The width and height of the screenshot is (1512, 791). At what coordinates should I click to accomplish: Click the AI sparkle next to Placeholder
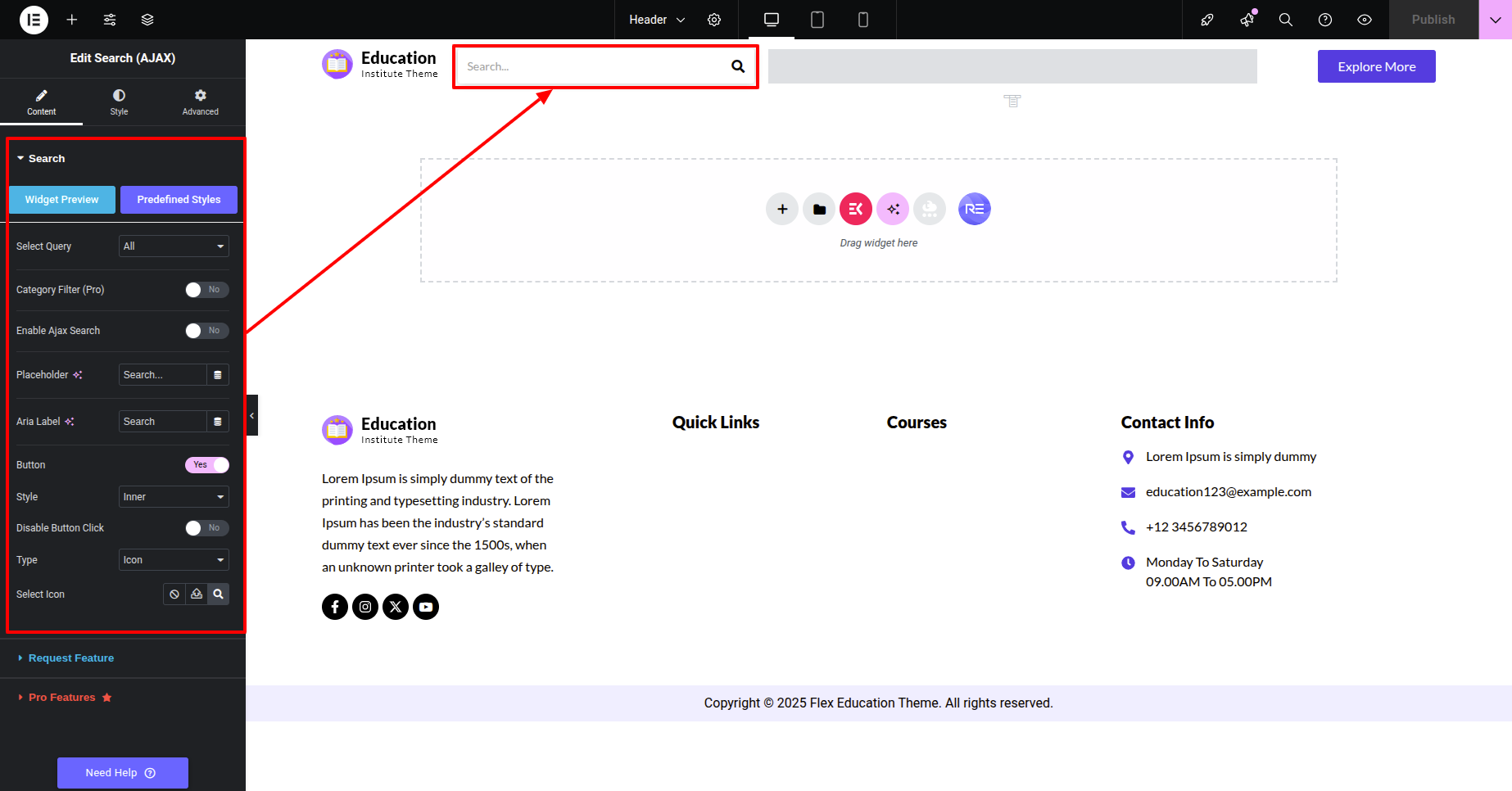point(78,375)
